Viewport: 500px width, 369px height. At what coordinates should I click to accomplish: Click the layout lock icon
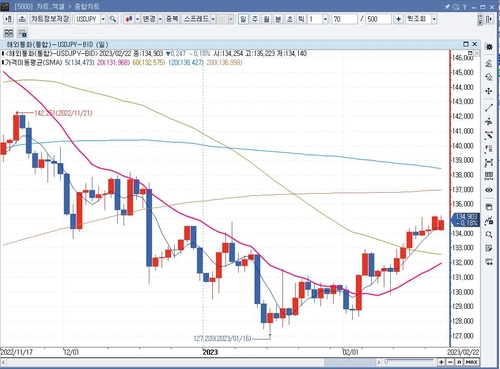22,33
